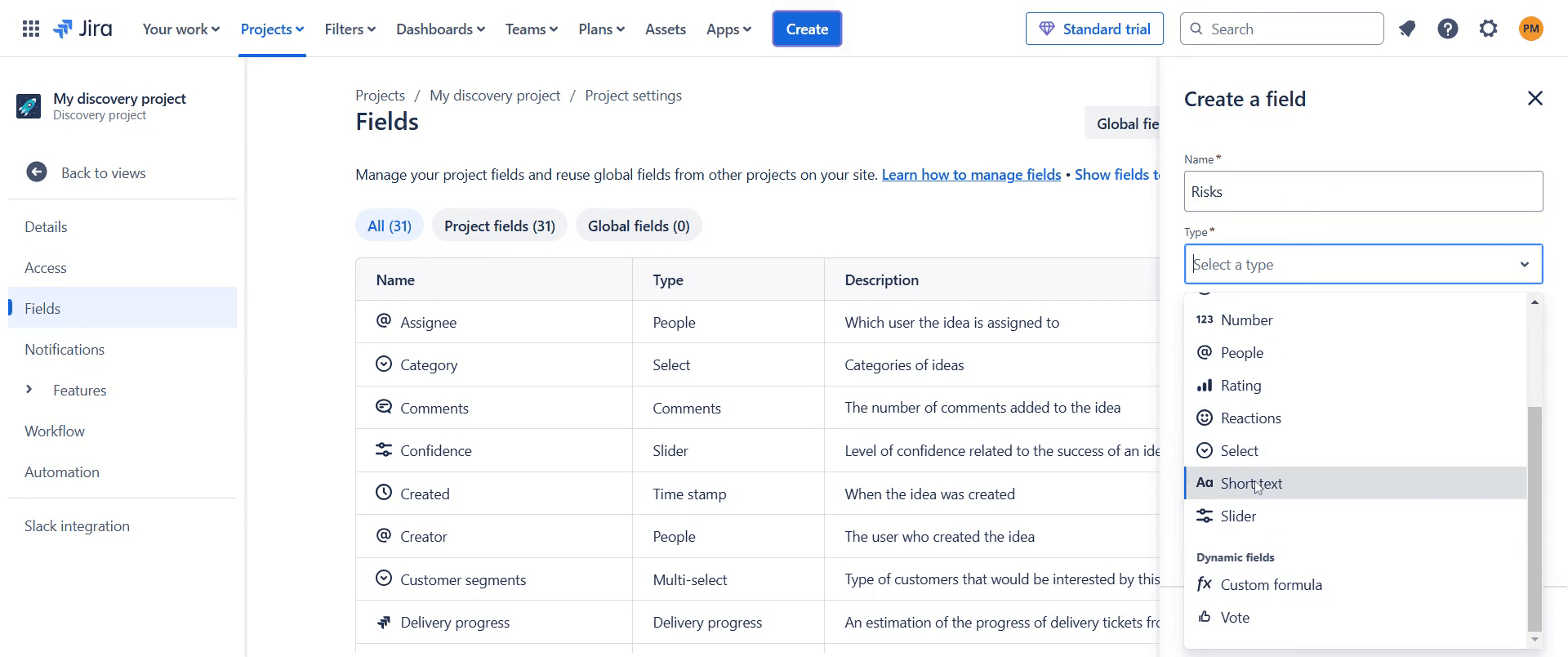Open the Learn how to manage fields link
Image resolution: width=1568 pixels, height=657 pixels.
(x=971, y=175)
